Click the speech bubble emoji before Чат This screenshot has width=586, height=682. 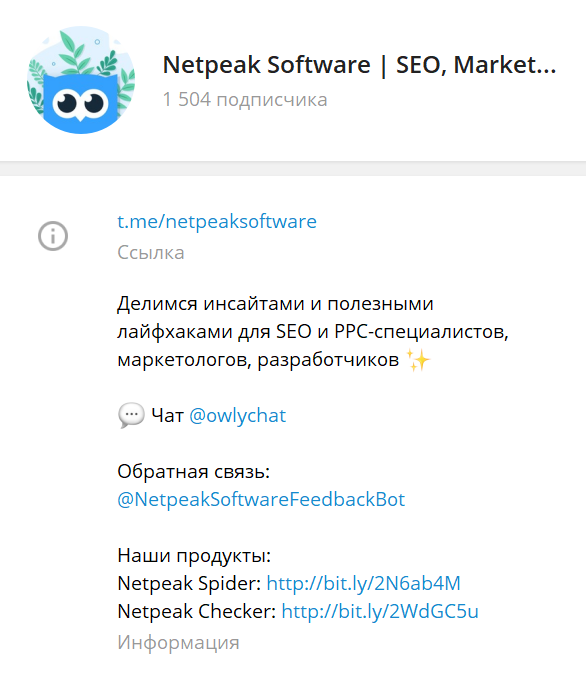(x=131, y=415)
